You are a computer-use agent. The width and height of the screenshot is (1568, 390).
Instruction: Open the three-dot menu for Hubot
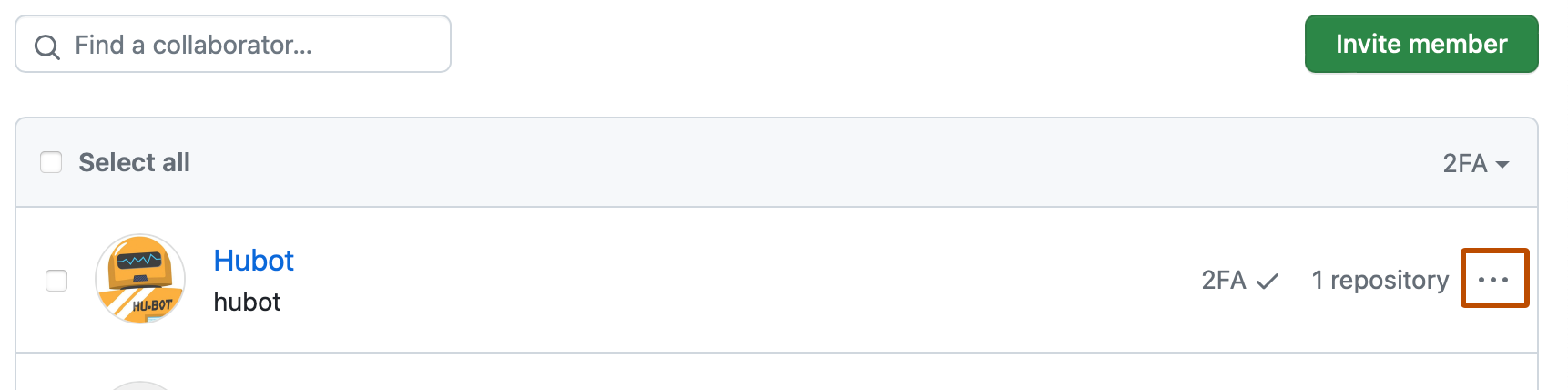coord(1493,279)
